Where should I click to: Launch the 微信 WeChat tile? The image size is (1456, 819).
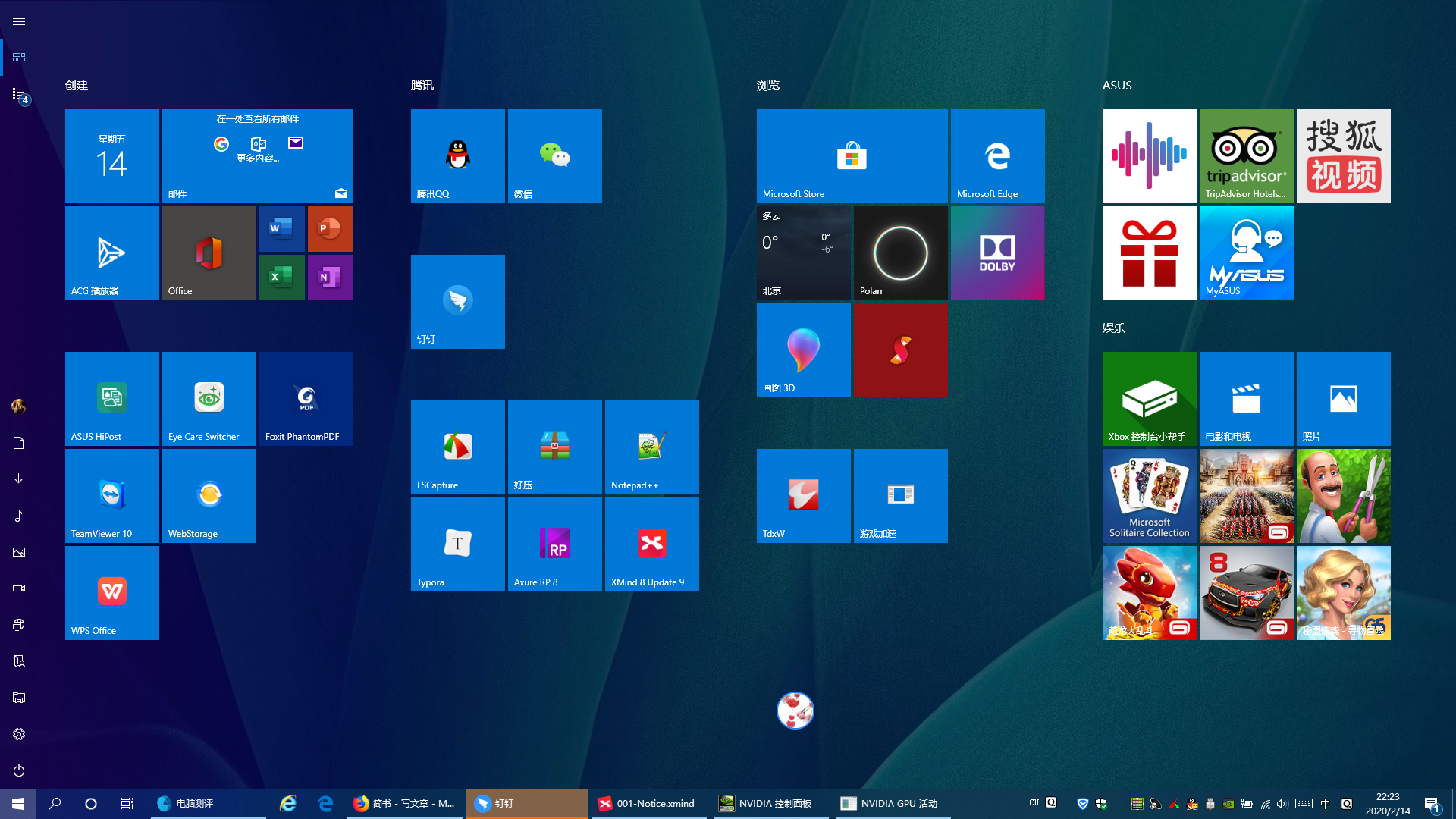pyautogui.click(x=554, y=155)
